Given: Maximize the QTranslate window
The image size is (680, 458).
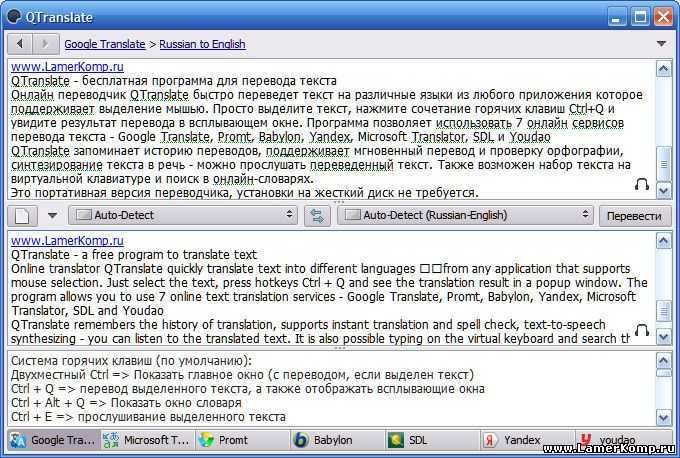Looking at the screenshot, I should 640,17.
